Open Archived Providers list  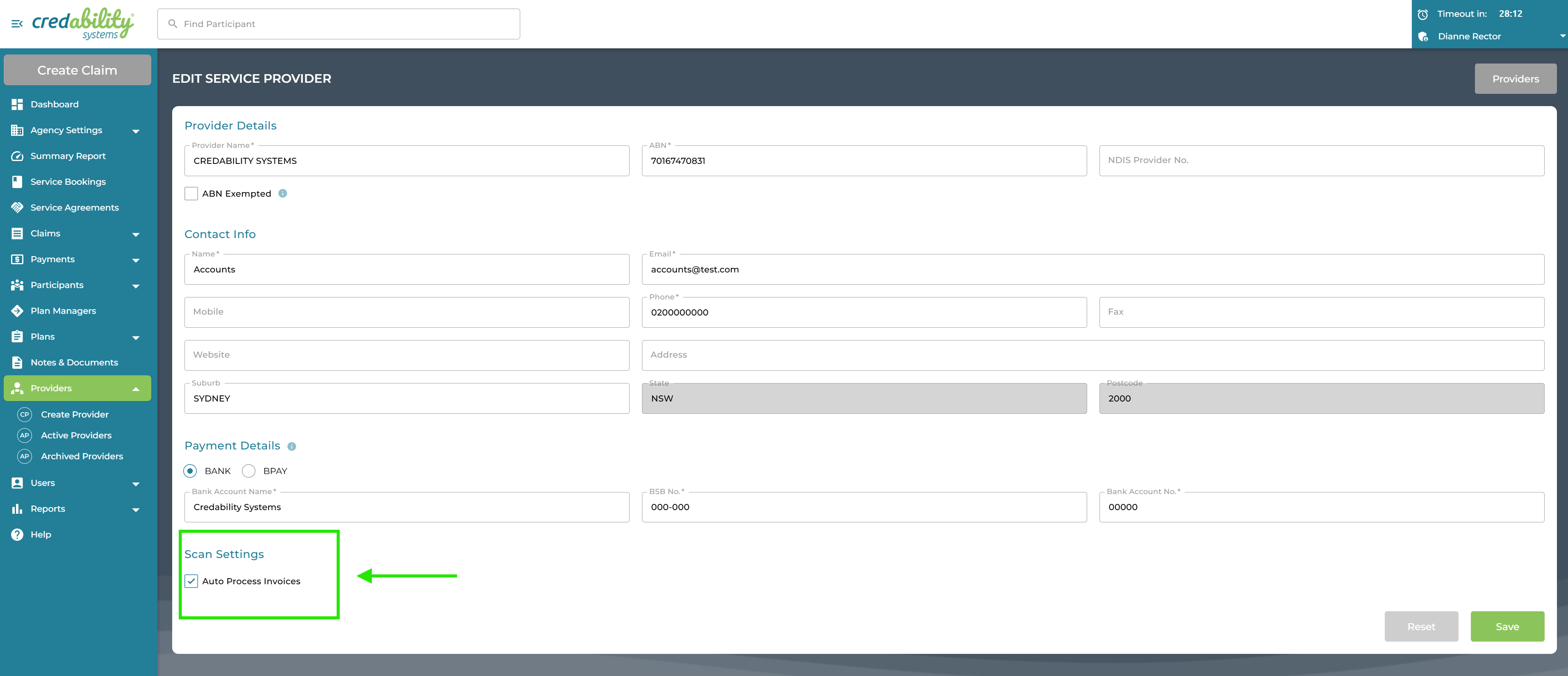tap(82, 456)
